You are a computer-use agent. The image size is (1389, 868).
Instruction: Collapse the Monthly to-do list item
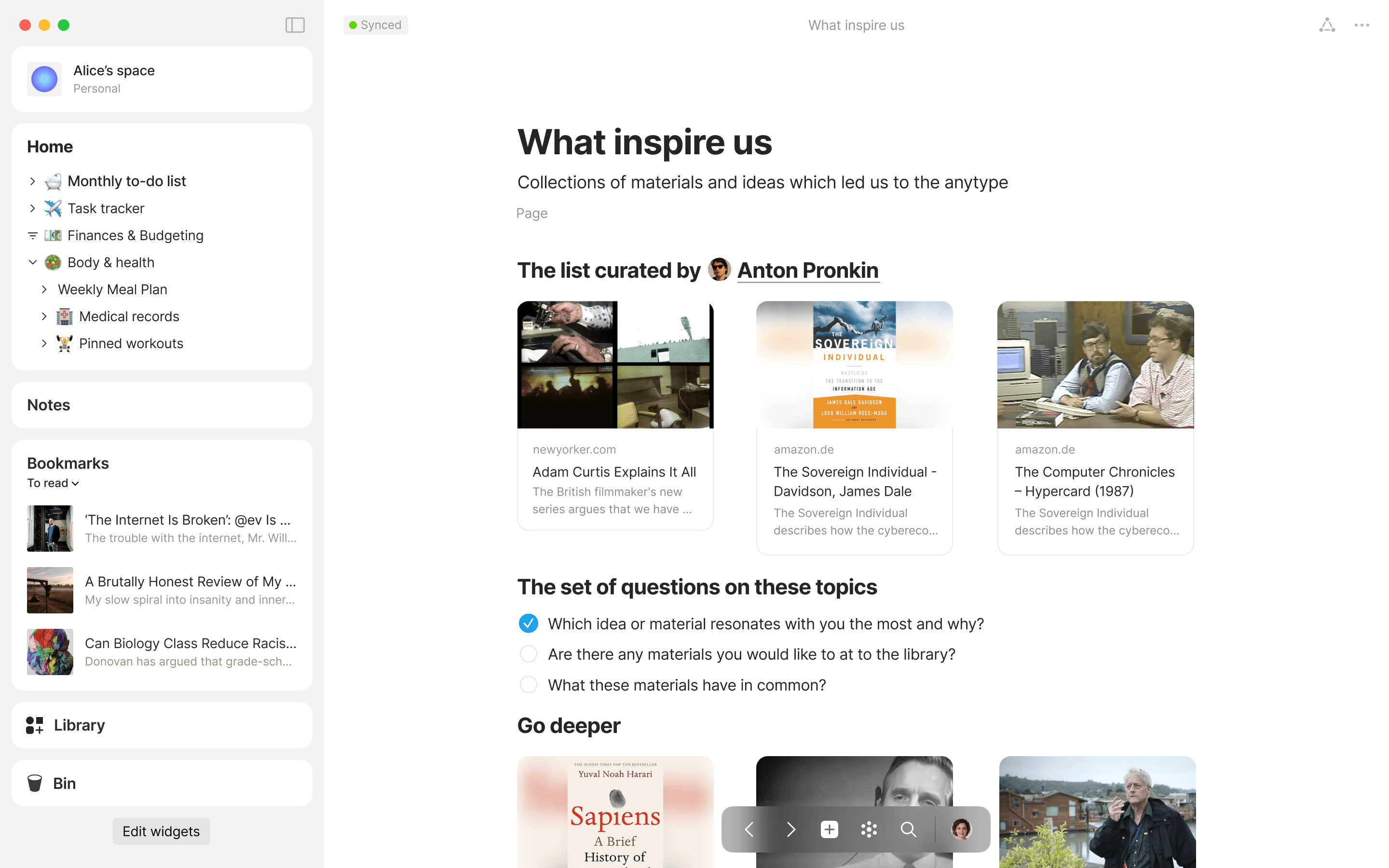pyautogui.click(x=32, y=181)
